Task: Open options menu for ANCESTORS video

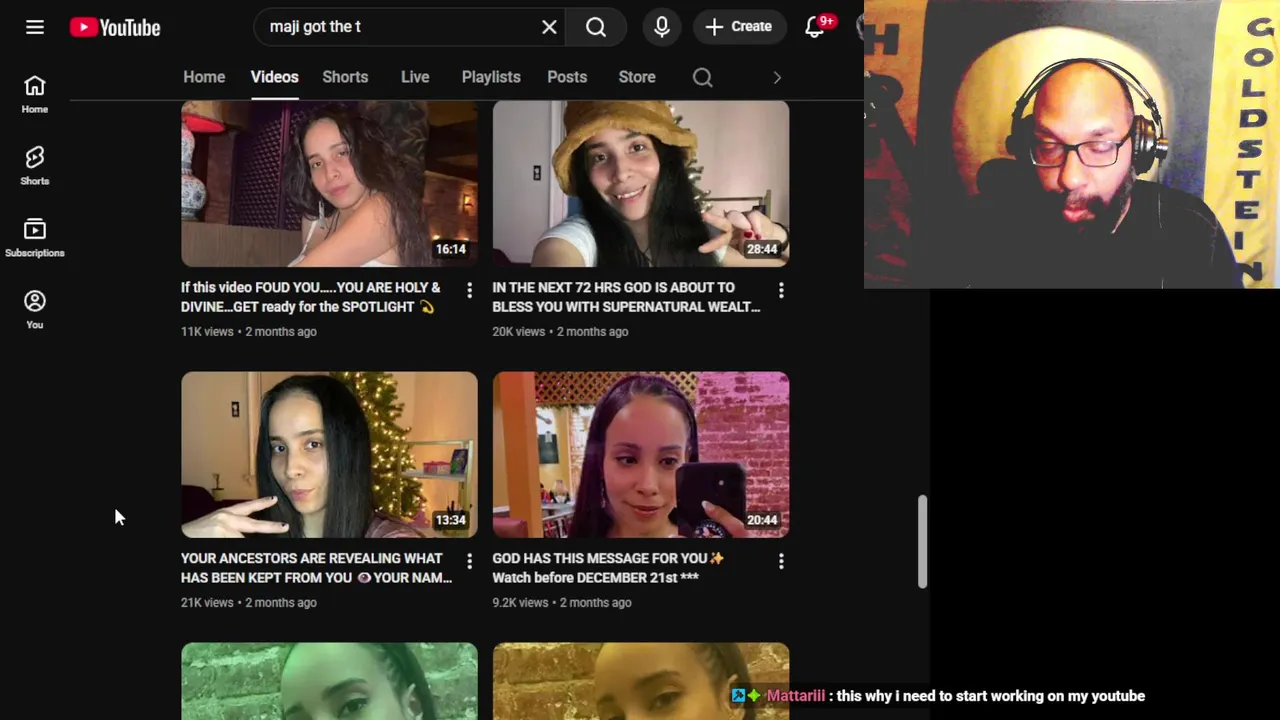Action: 469,561
